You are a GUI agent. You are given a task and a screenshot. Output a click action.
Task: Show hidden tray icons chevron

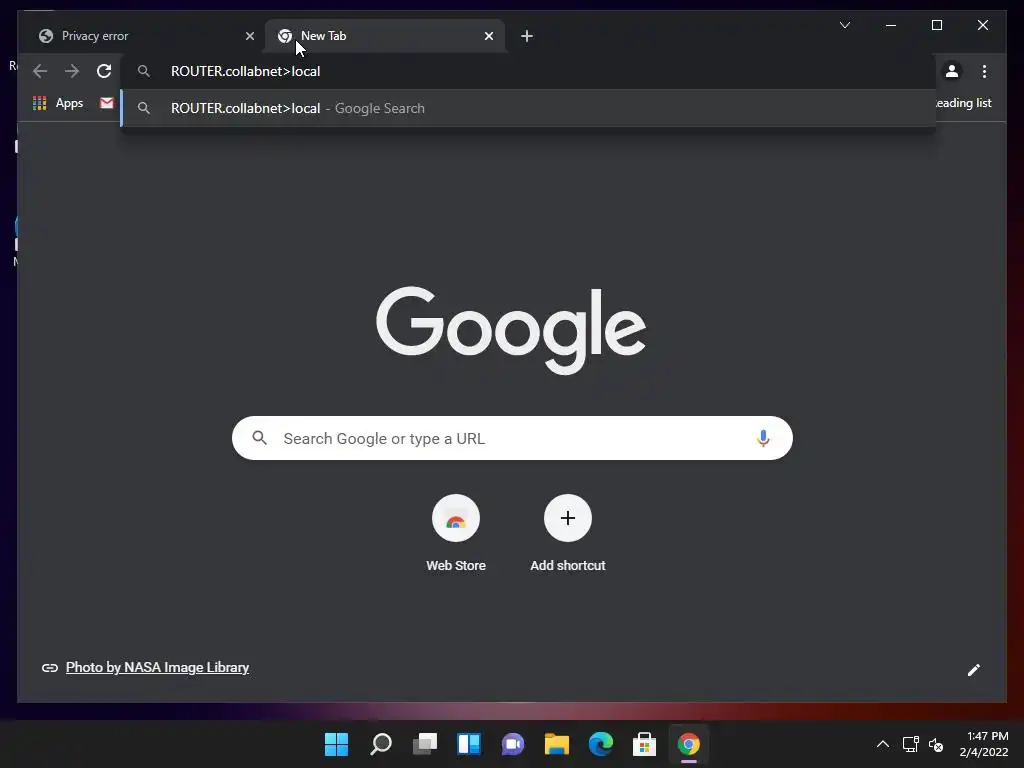coord(882,744)
